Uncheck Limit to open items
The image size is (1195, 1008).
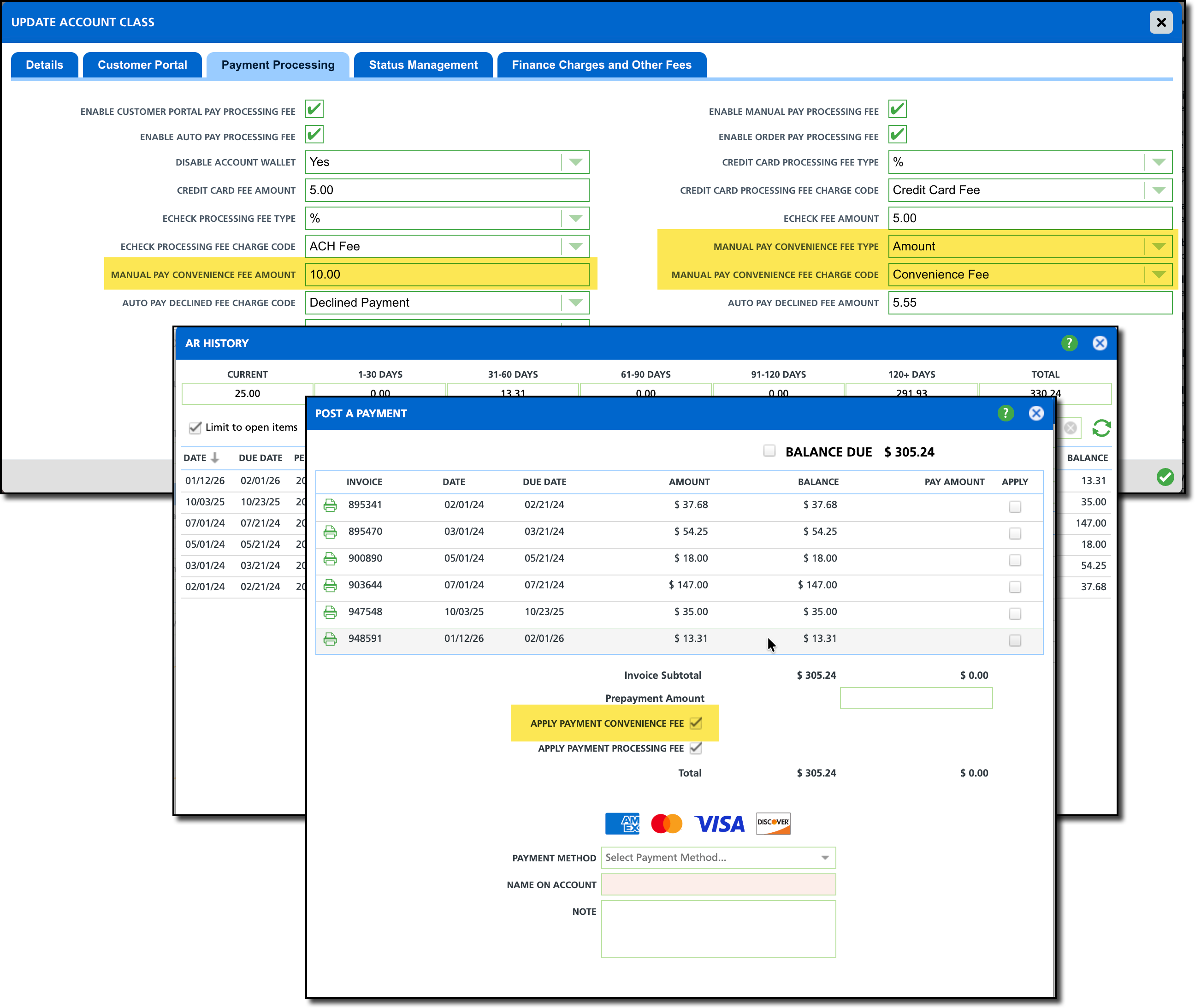(x=195, y=427)
